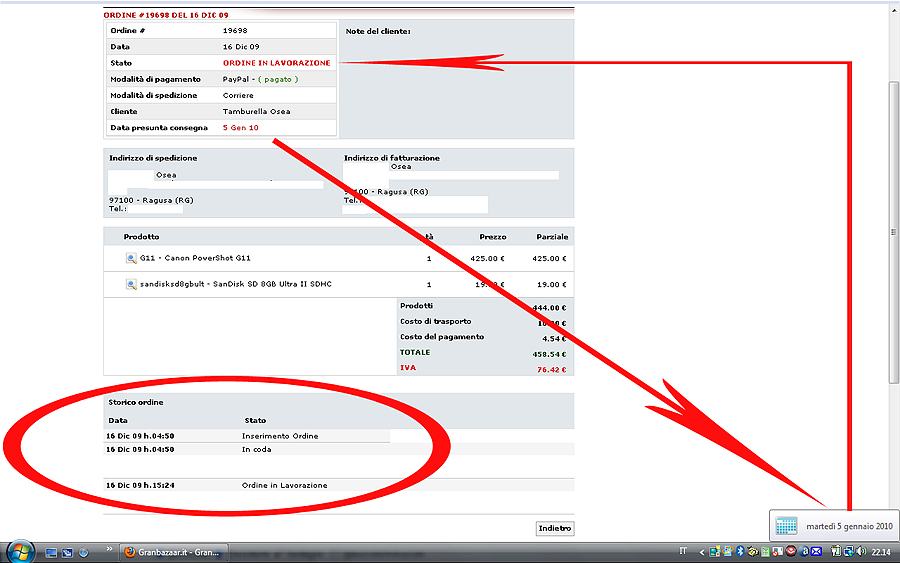Click the 22.14 taskbar clock
This screenshot has width=900, height=563.
[x=880, y=551]
